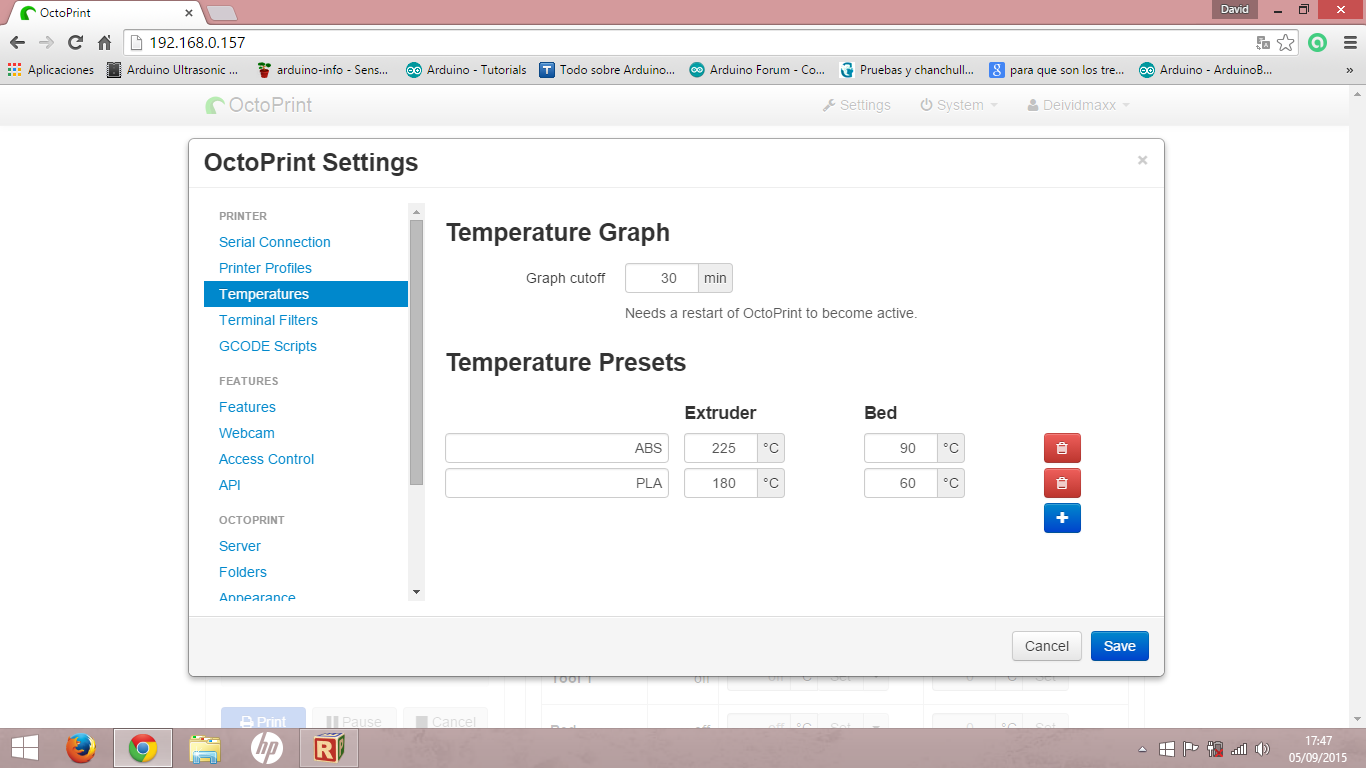Open Todo sobre Arduino bookmark

(x=608, y=70)
